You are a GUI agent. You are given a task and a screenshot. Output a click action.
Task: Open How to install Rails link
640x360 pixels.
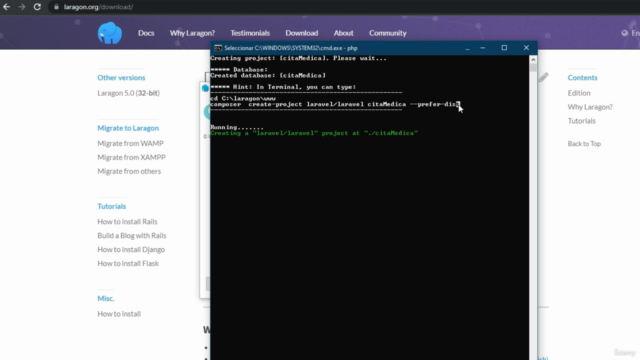[127, 222]
